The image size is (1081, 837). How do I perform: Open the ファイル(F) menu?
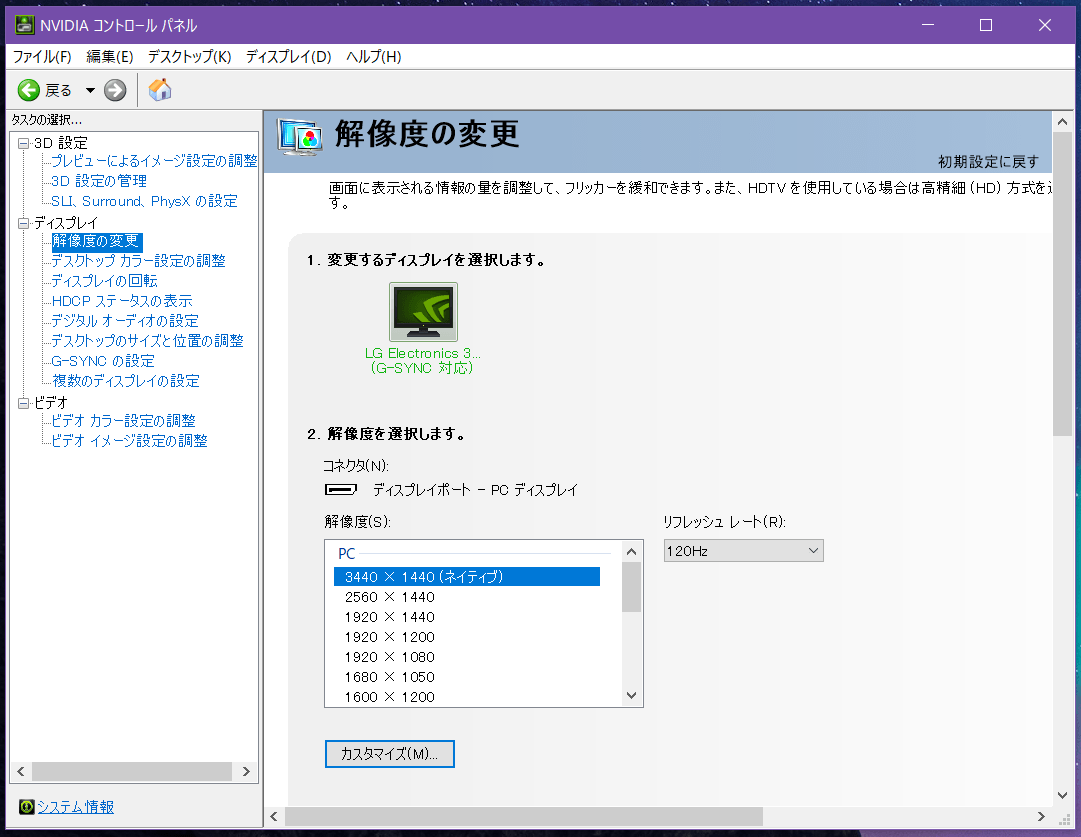click(42, 57)
